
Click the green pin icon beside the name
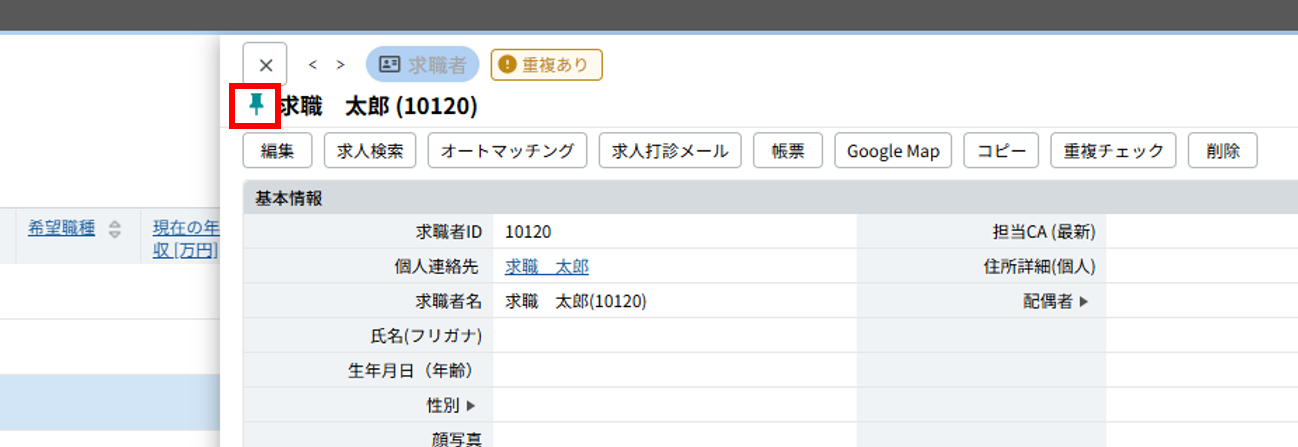(256, 105)
